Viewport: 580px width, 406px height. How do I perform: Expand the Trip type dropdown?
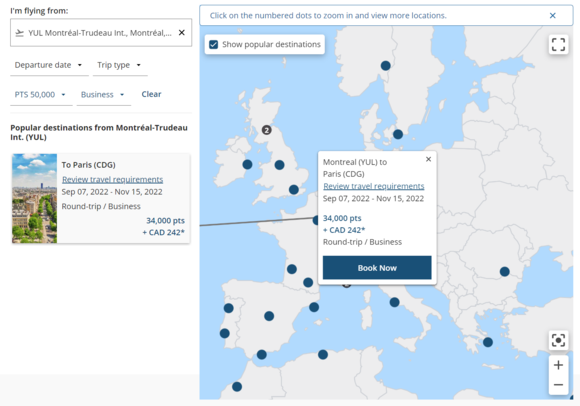coord(120,65)
